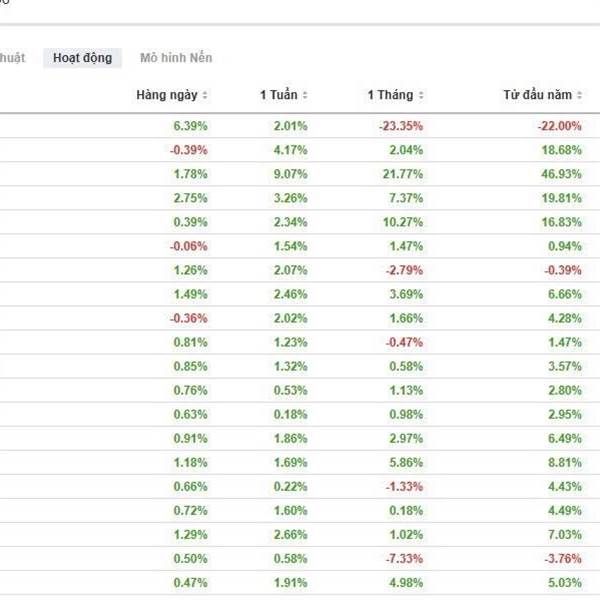Switch to the Hoạt động tab
600x600 pixels.
[x=82, y=58]
